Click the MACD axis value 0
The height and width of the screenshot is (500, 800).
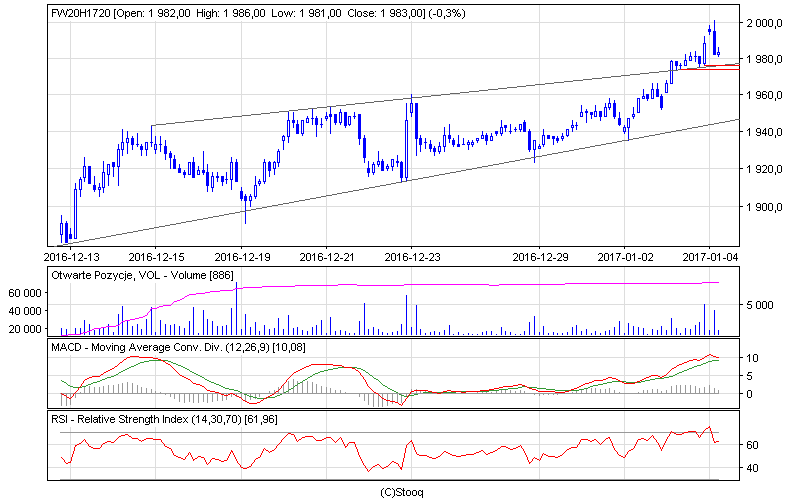point(749,394)
